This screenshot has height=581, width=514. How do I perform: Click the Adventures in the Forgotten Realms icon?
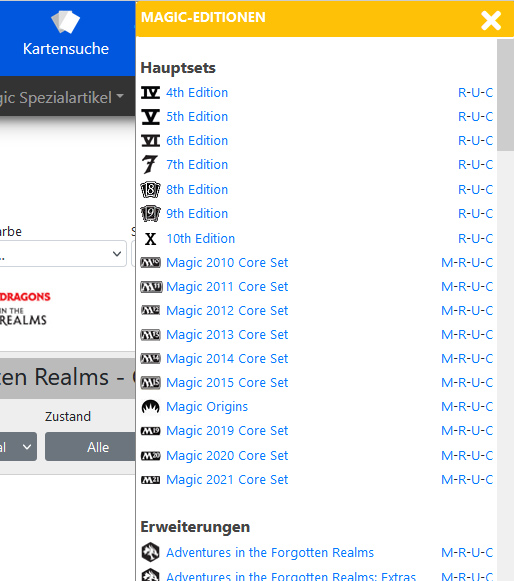pos(150,552)
